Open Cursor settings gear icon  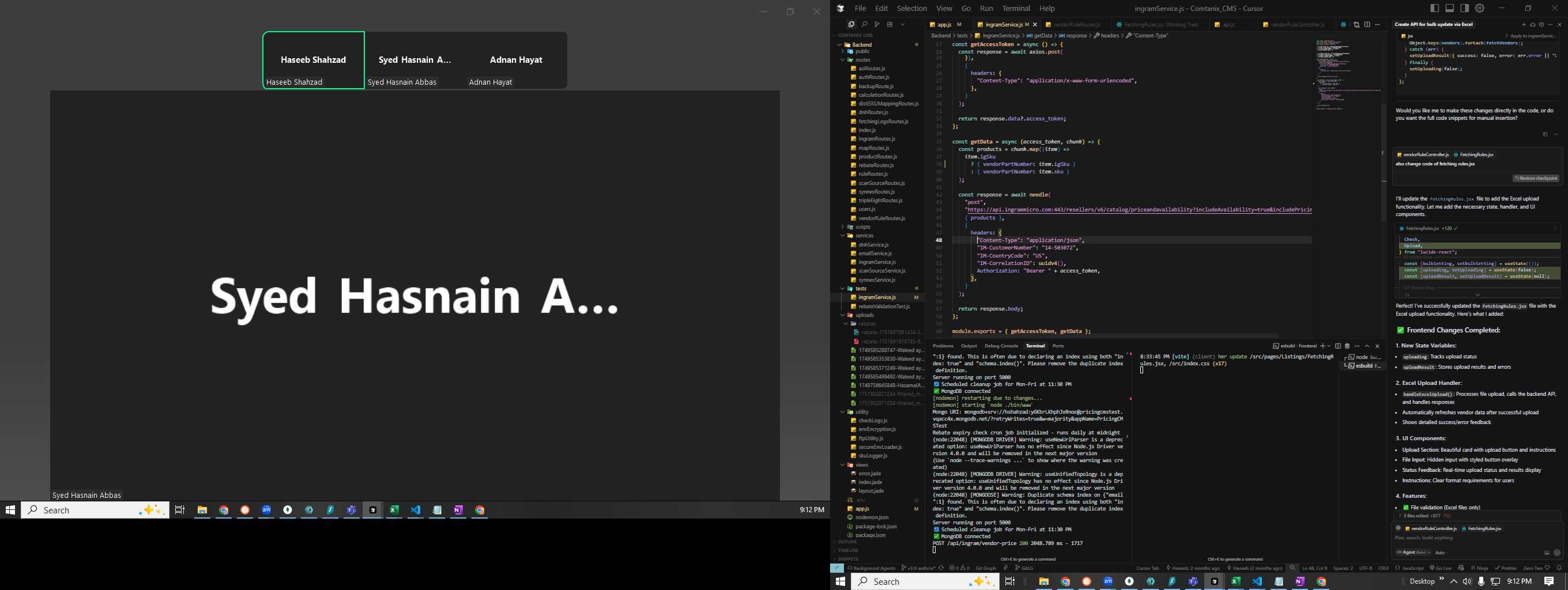1480,9
